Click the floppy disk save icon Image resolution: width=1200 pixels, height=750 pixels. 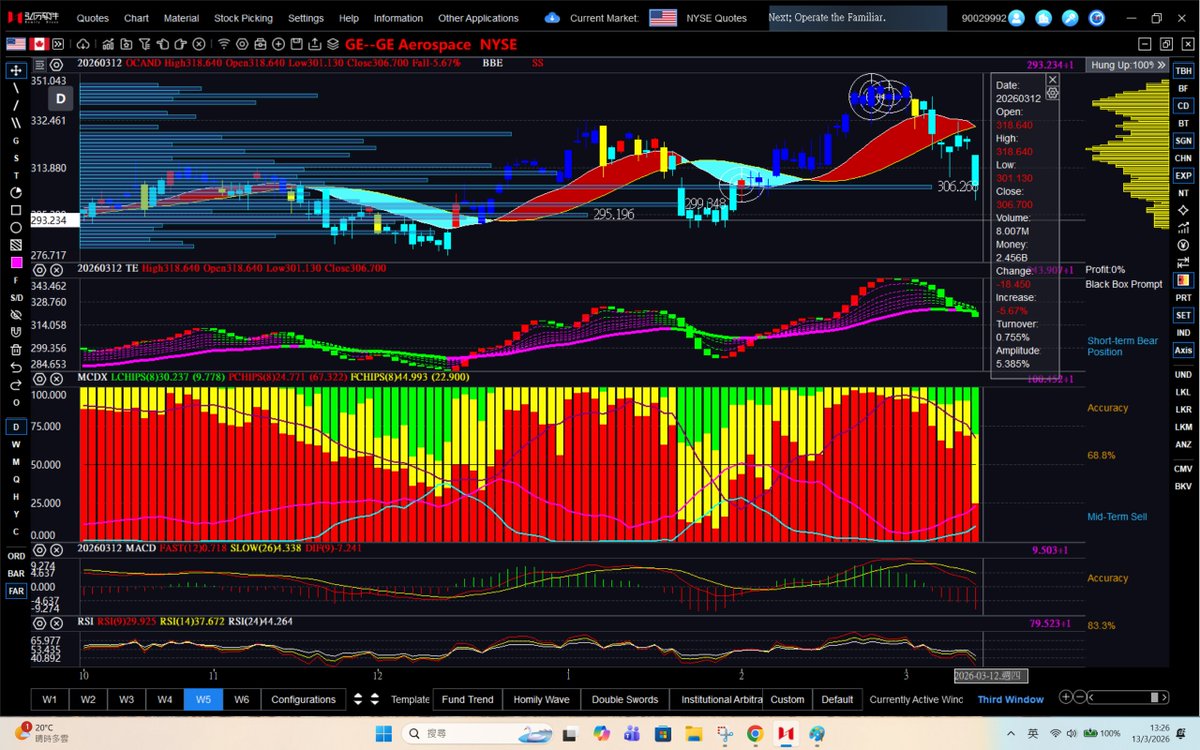[x=296, y=44]
